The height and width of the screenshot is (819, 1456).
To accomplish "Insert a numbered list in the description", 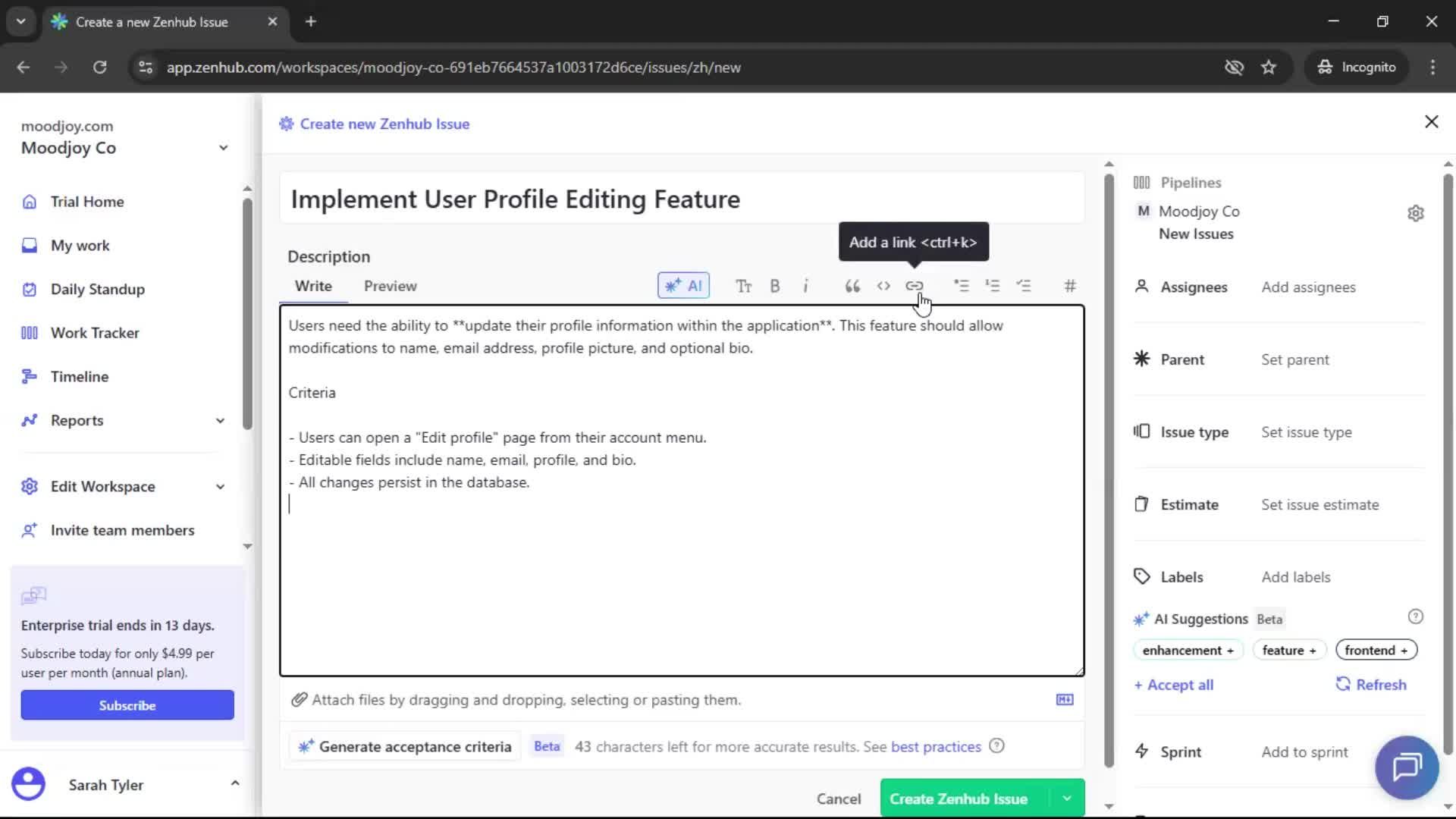I will 993,286.
